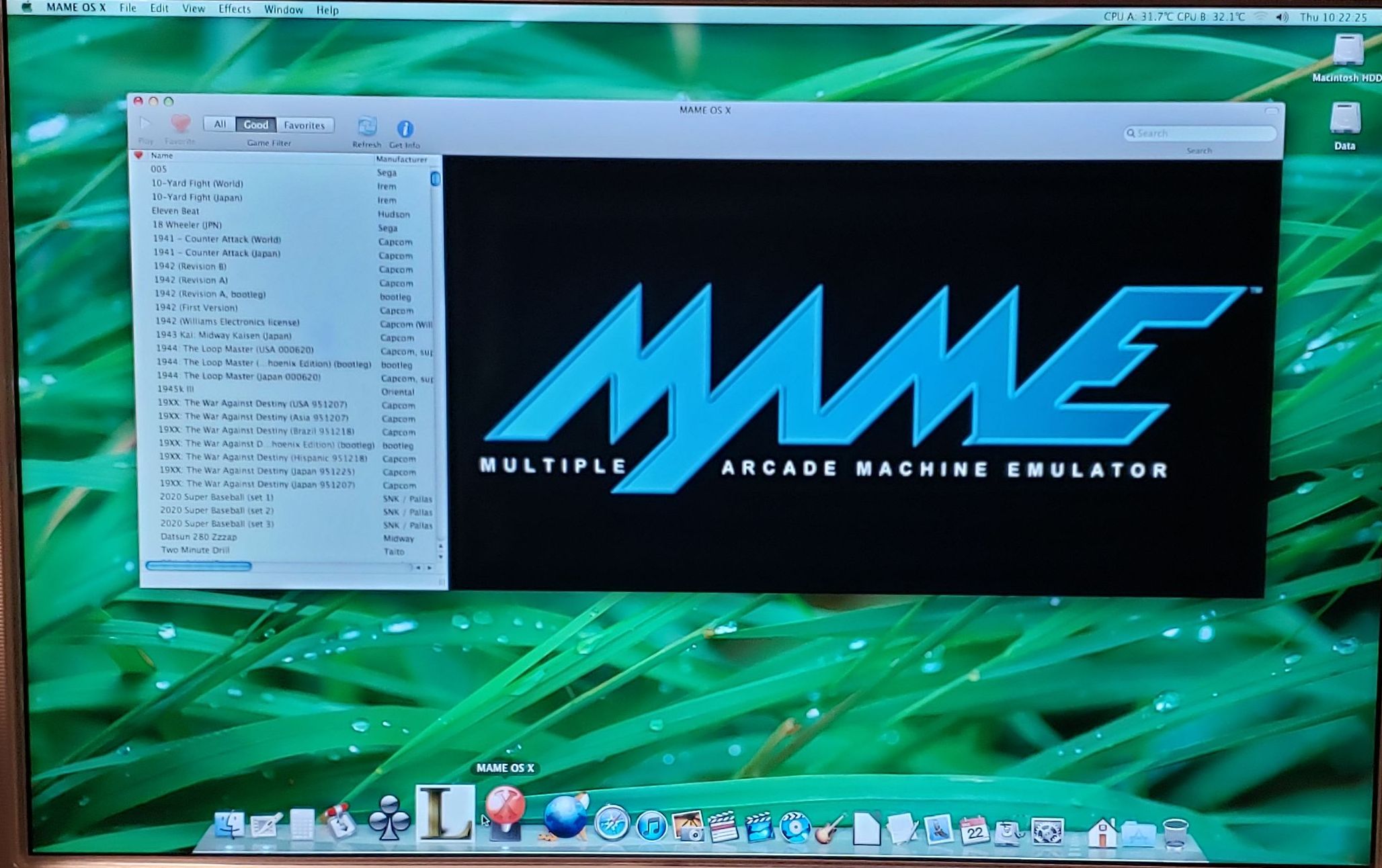This screenshot has height=868, width=1382.
Task: Open the Applications folder in Dock
Action: [1139, 833]
